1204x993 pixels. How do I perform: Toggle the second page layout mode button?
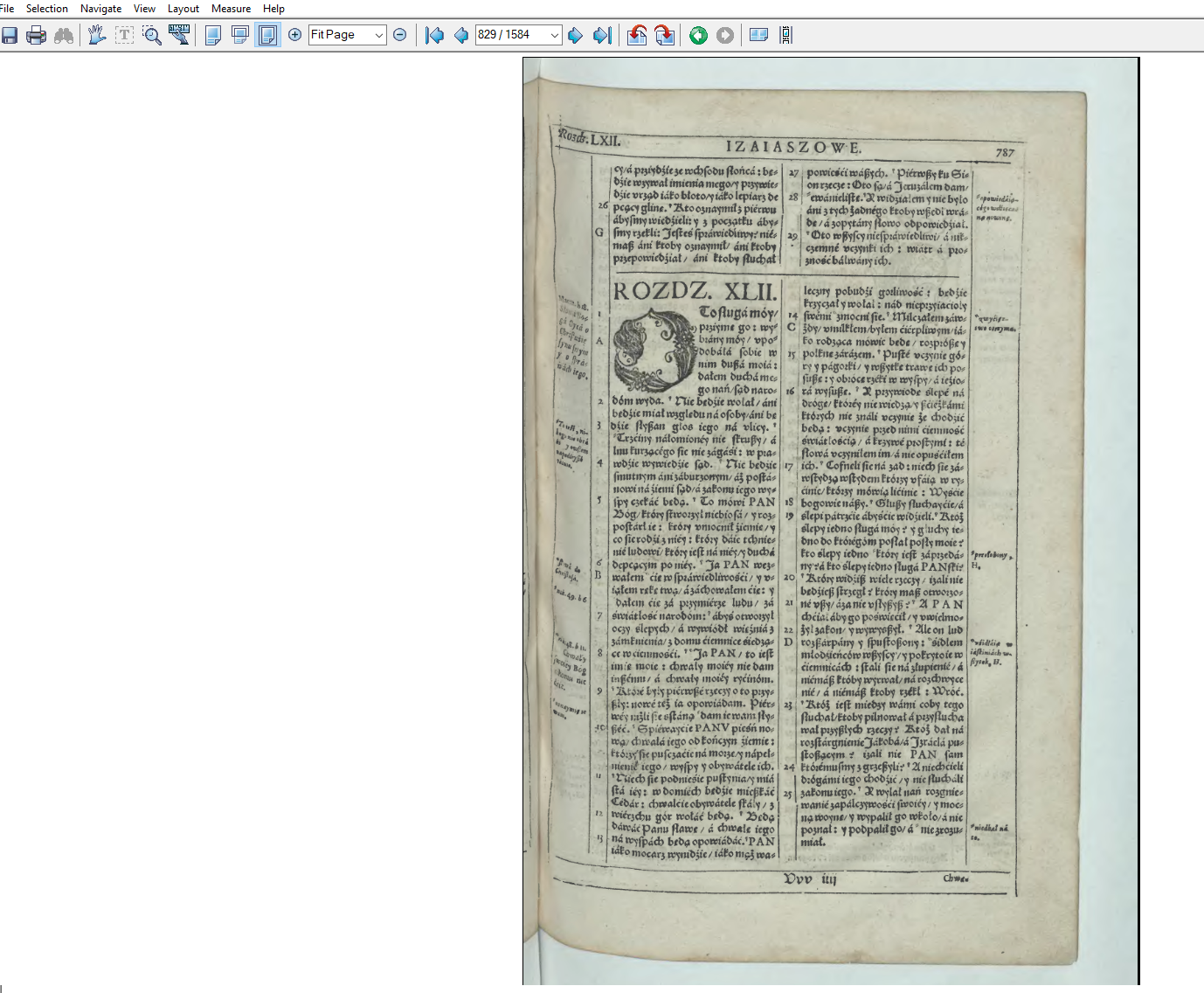[x=240, y=35]
